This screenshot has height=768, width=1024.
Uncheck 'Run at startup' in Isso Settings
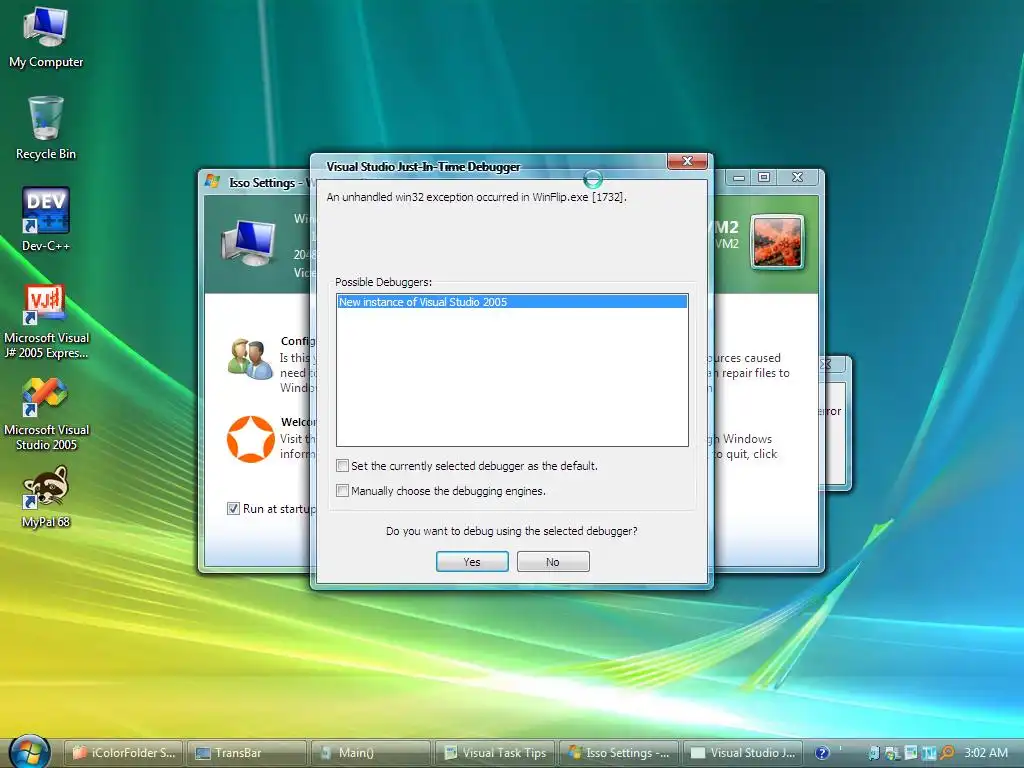click(x=233, y=508)
